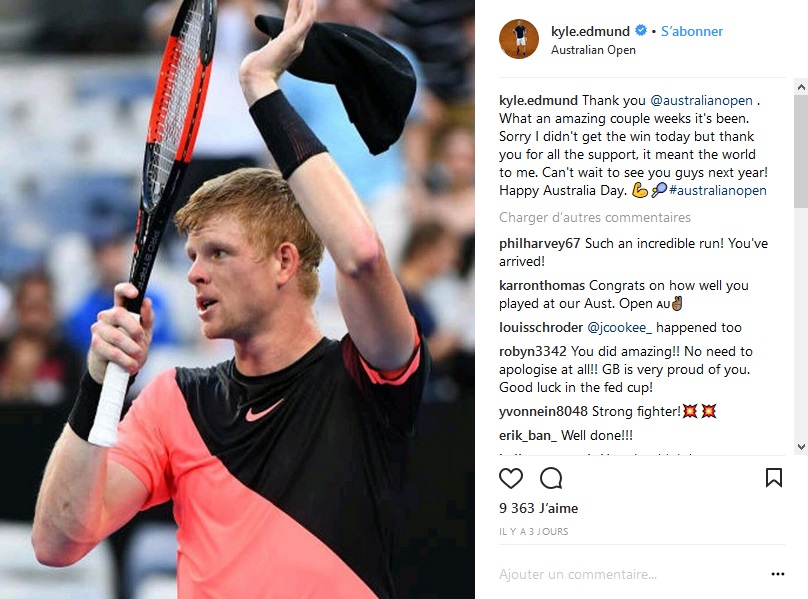This screenshot has height=599, width=808.
Task: Open the @australianopen mention in caption
Action: pyautogui.click(x=701, y=101)
